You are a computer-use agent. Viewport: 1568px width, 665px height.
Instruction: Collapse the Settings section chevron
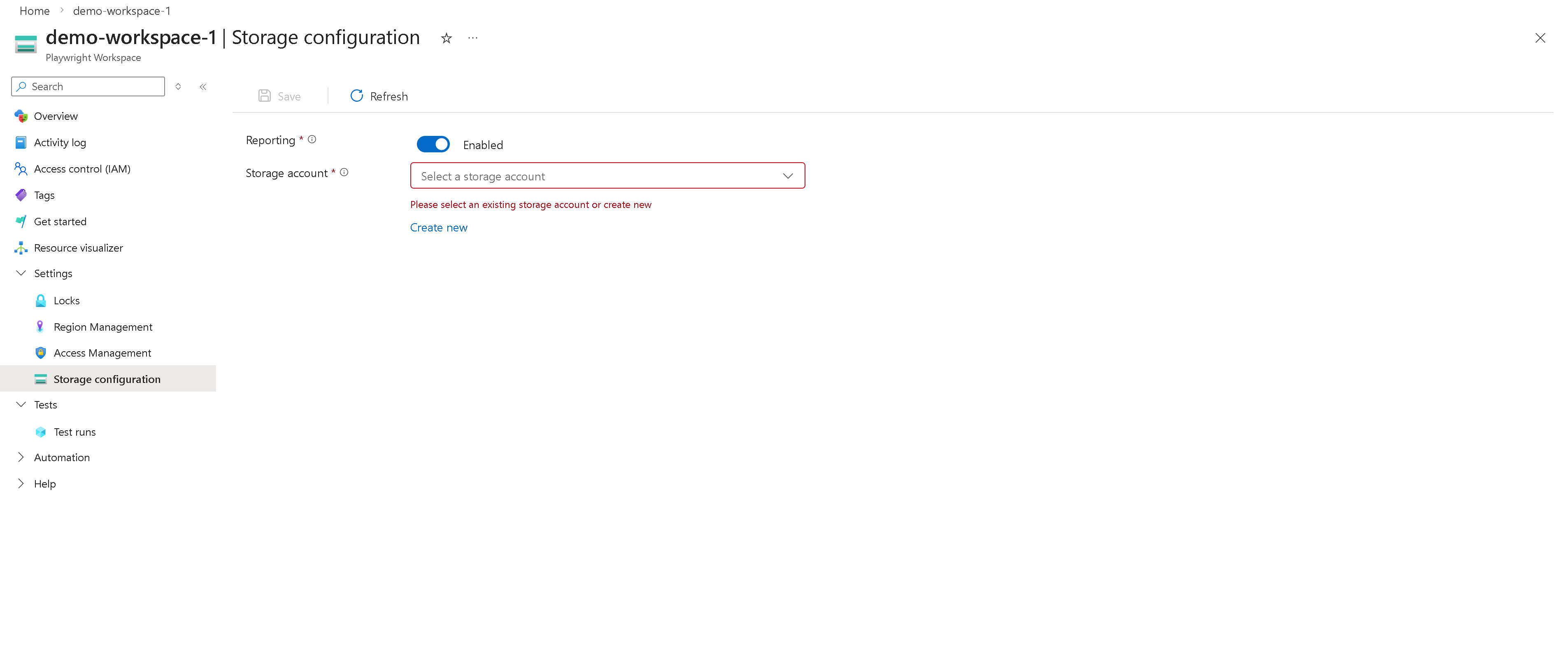(21, 273)
